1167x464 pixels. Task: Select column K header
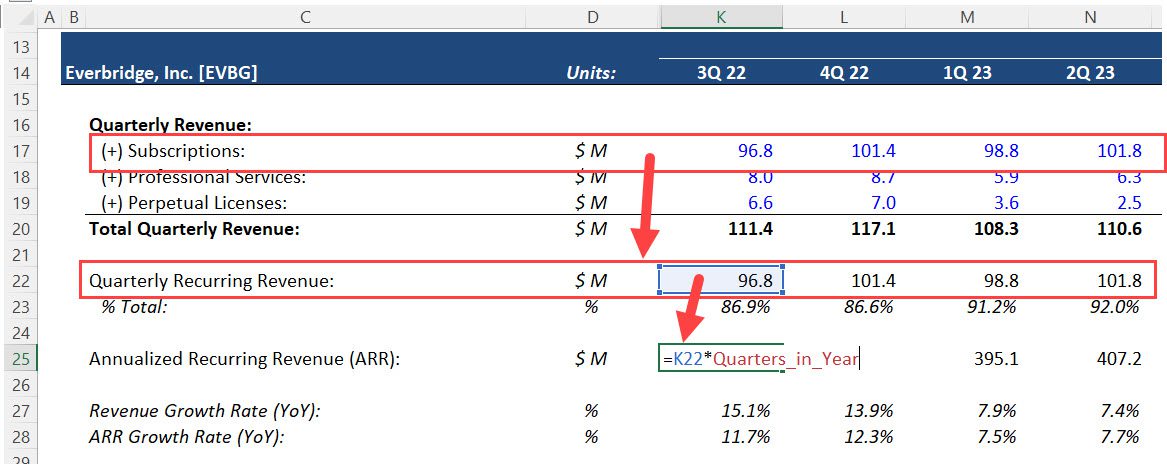pyautogui.click(x=720, y=17)
